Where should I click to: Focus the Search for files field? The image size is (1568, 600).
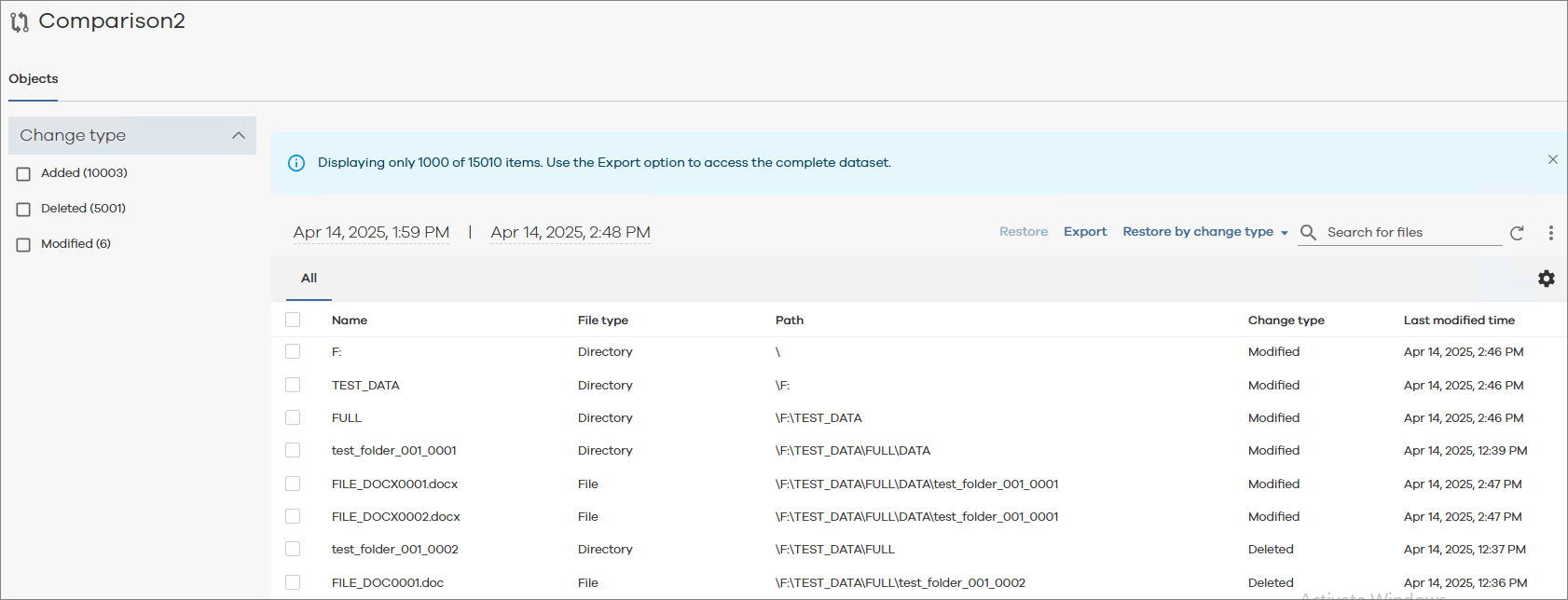coord(1411,233)
